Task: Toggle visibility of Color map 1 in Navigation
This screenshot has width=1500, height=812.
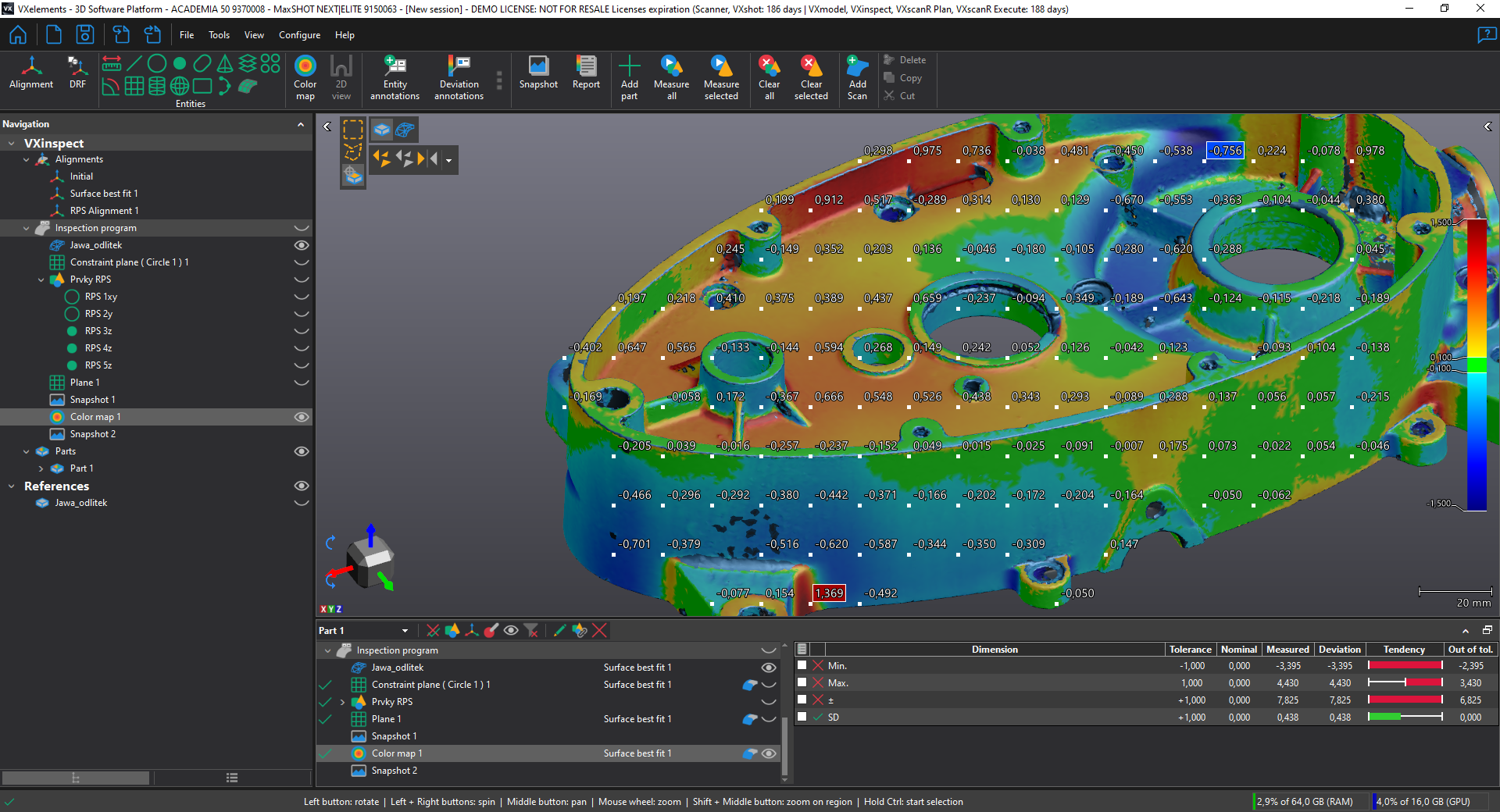Action: click(301, 417)
